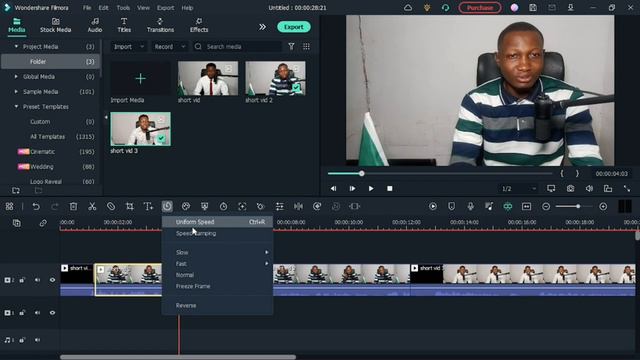Click the Audio waveform icon in toolbar
Viewport: 640px width, 360px height.
click(298, 207)
